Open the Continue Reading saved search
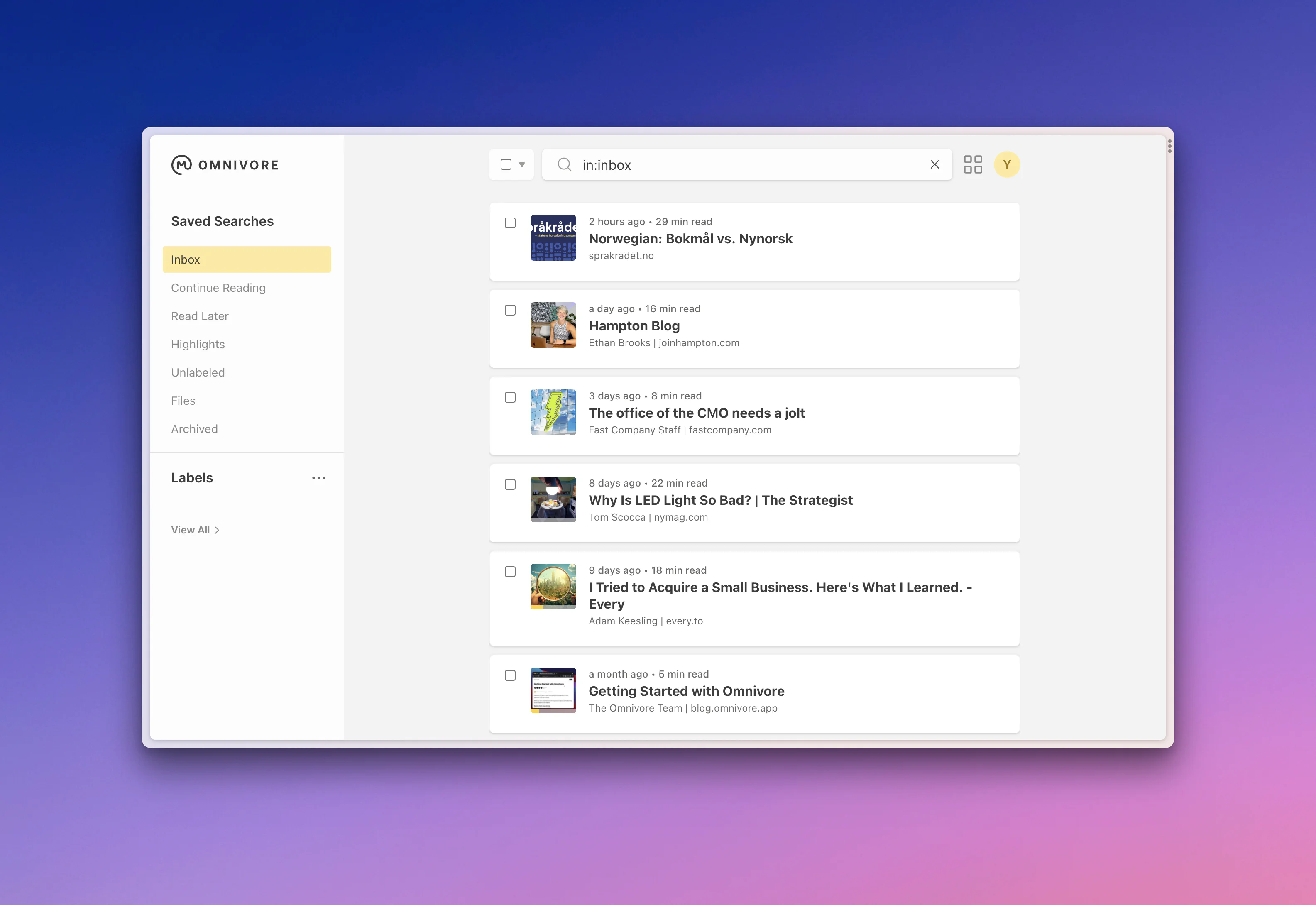1316x905 pixels. [x=218, y=288]
